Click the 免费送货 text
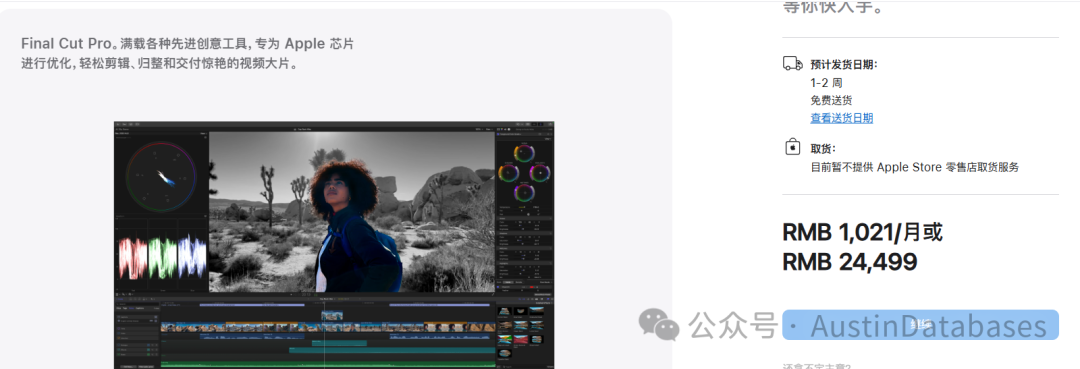Screen dimensions: 1080x369 tap(831, 101)
